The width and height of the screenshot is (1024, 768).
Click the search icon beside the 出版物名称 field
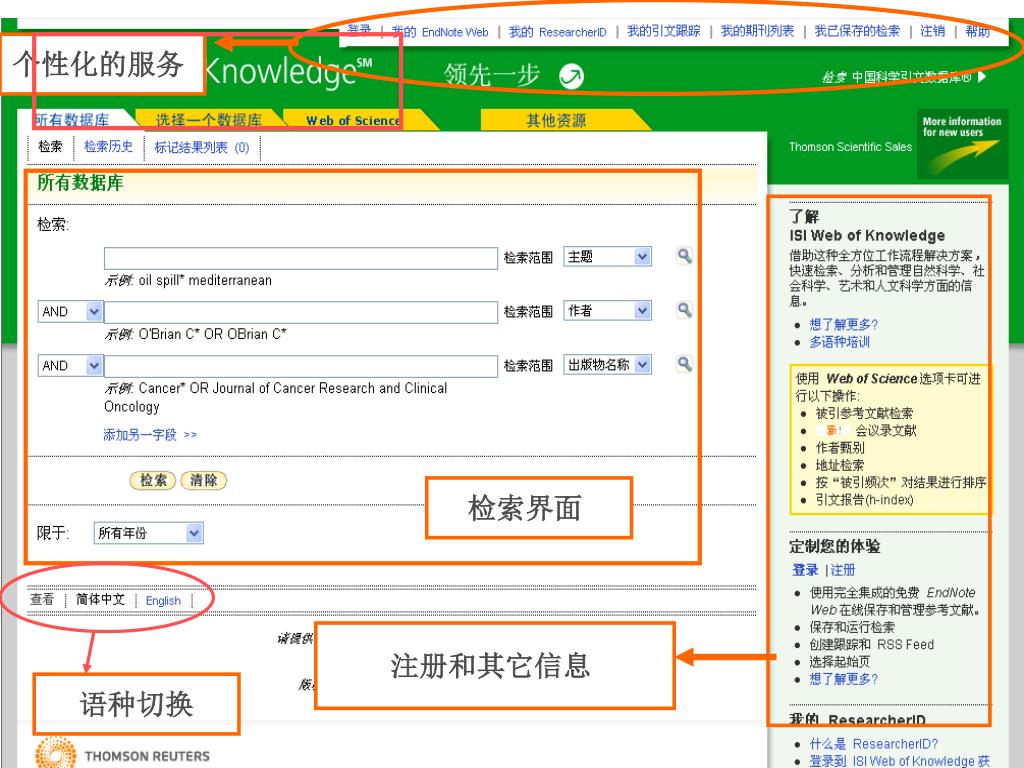684,364
